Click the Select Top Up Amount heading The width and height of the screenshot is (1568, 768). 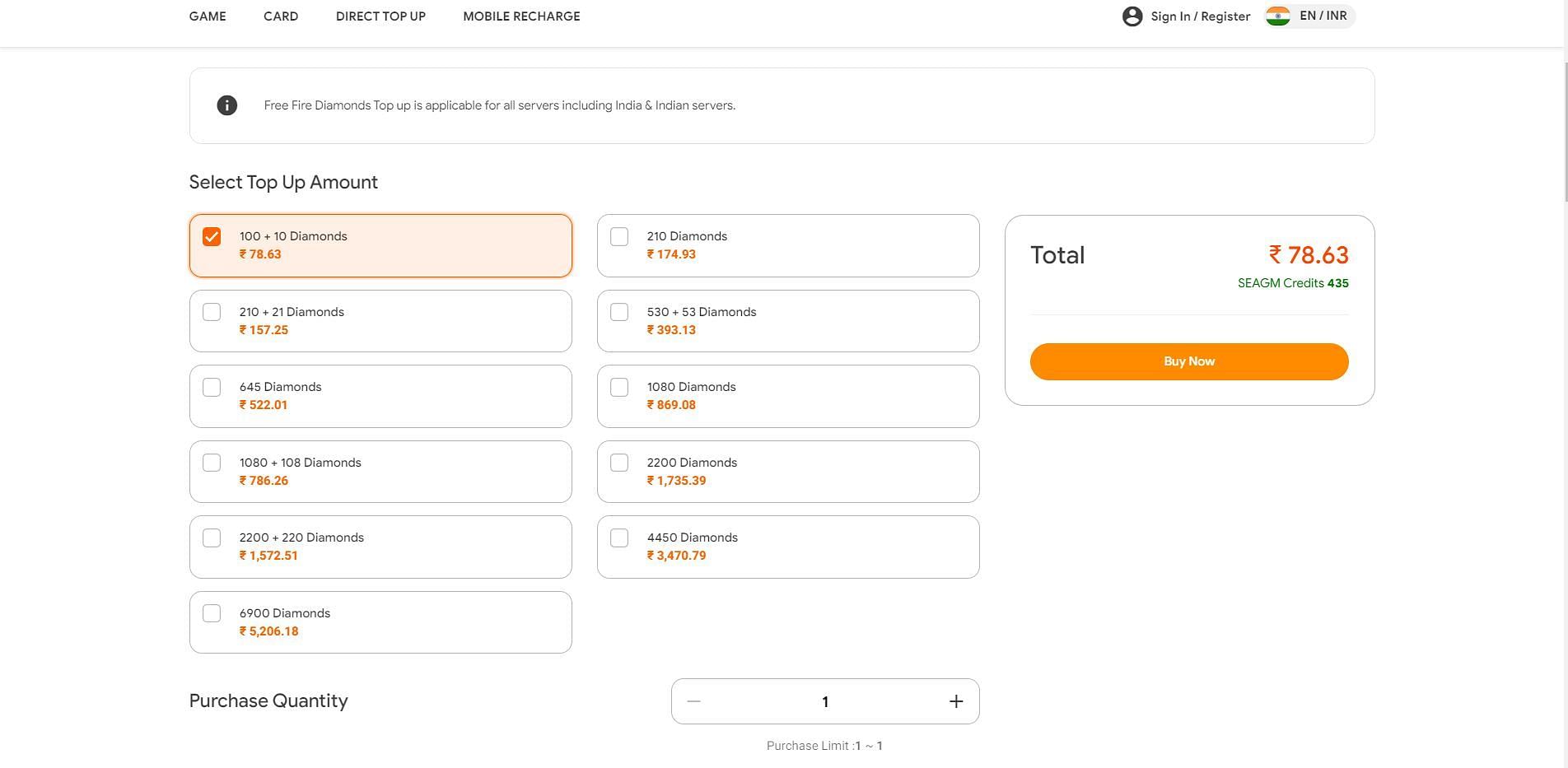(x=283, y=182)
